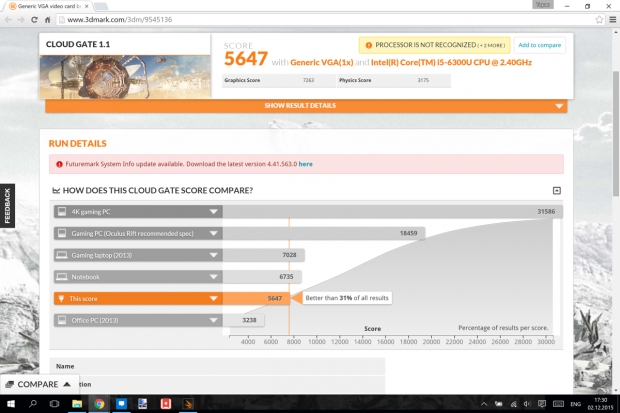Follow the 'here' download link

305,164
